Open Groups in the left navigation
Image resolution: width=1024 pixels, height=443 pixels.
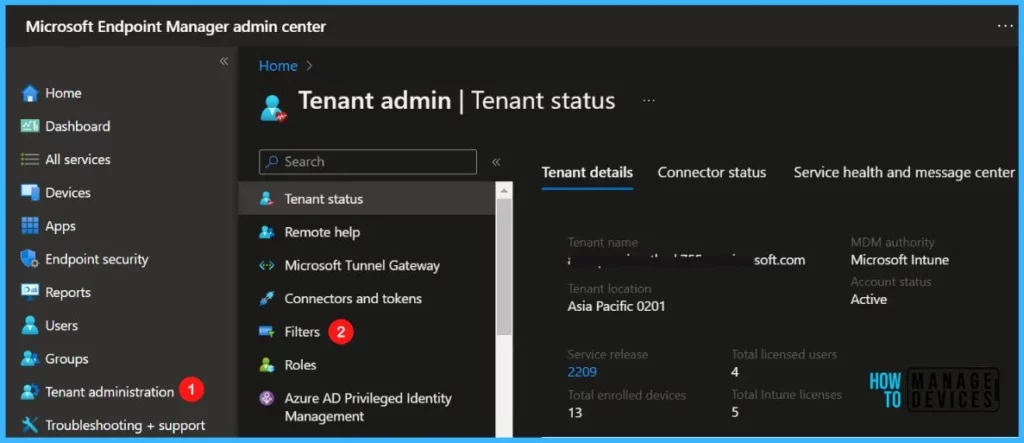(67, 359)
